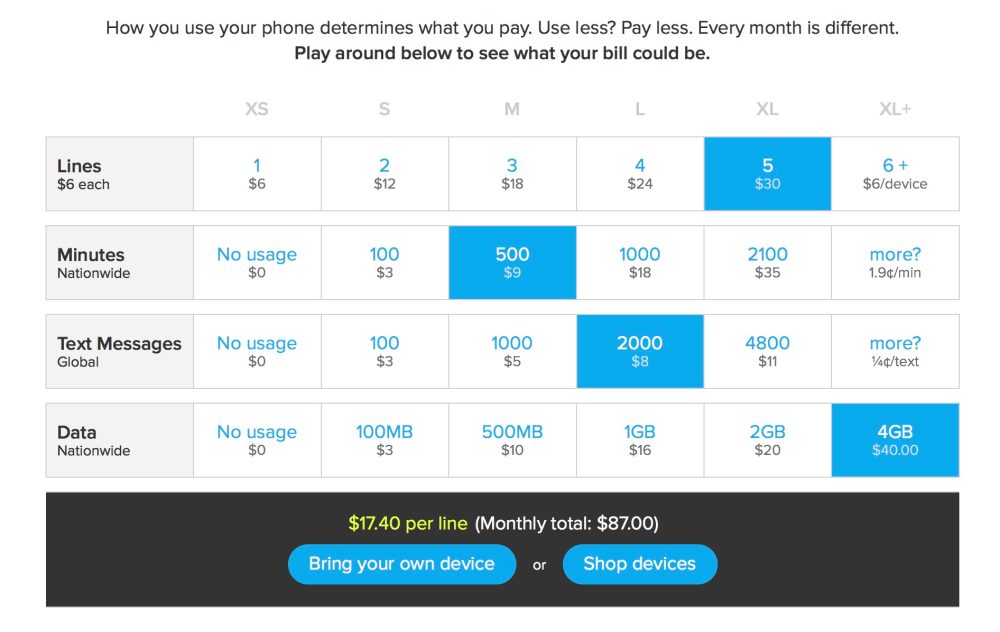Set data usage to No usage
Image resolution: width=1000 pixels, height=632 pixels.
[257, 440]
